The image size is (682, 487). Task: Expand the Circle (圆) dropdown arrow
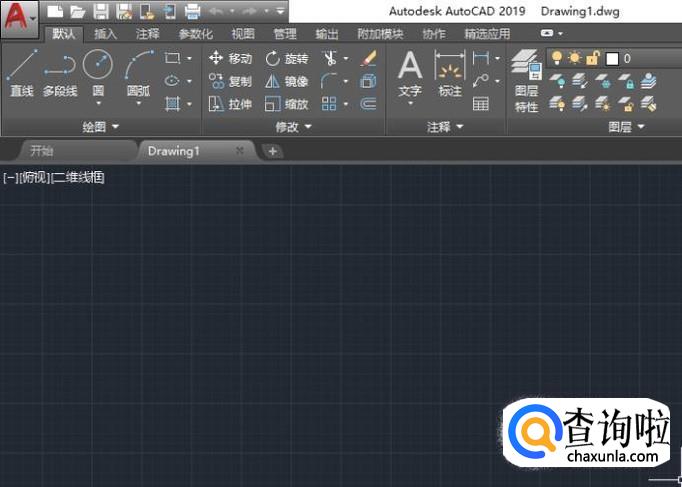click(98, 103)
